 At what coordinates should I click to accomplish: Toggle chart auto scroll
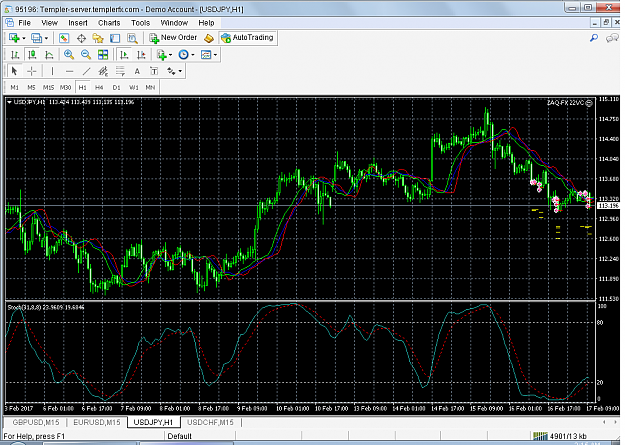click(x=124, y=55)
